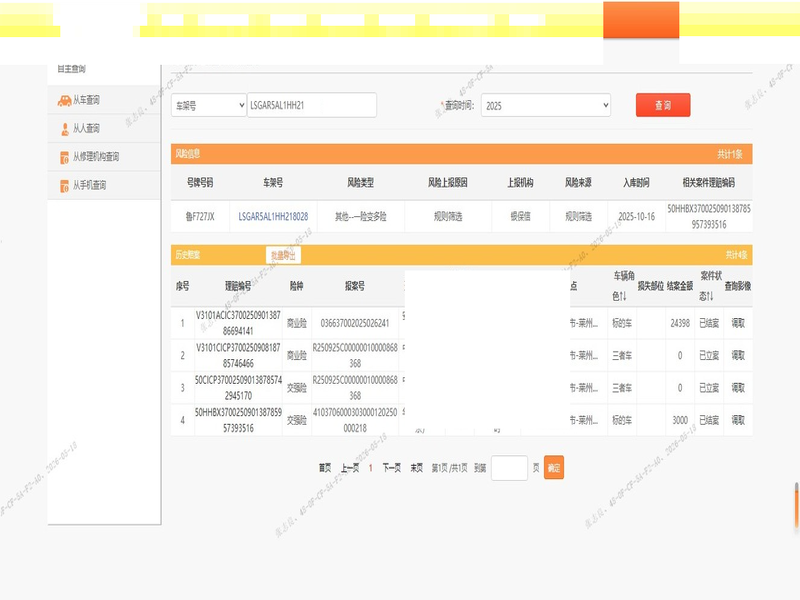This screenshot has height=600, width=800.
Task: Select report number 036637002025026241
Action: [355, 323]
